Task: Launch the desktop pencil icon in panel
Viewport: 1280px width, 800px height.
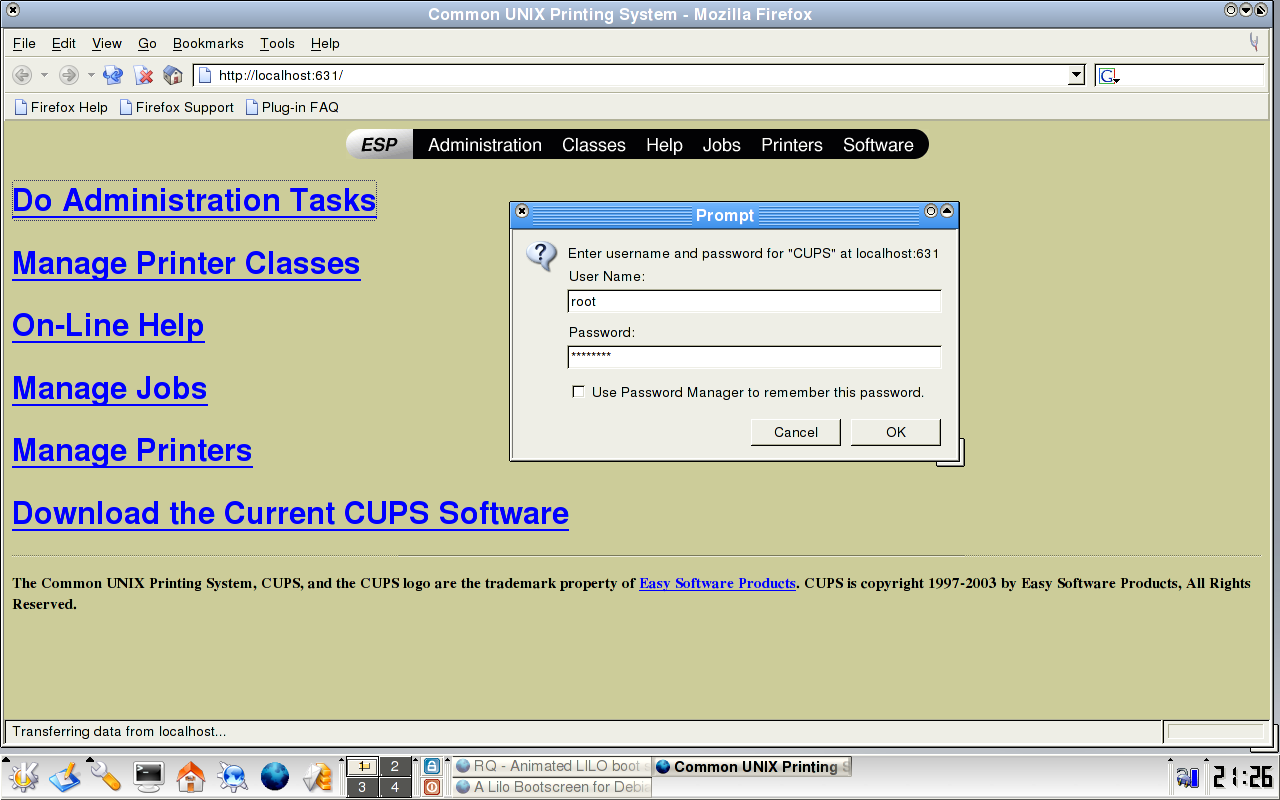Action: coord(65,776)
